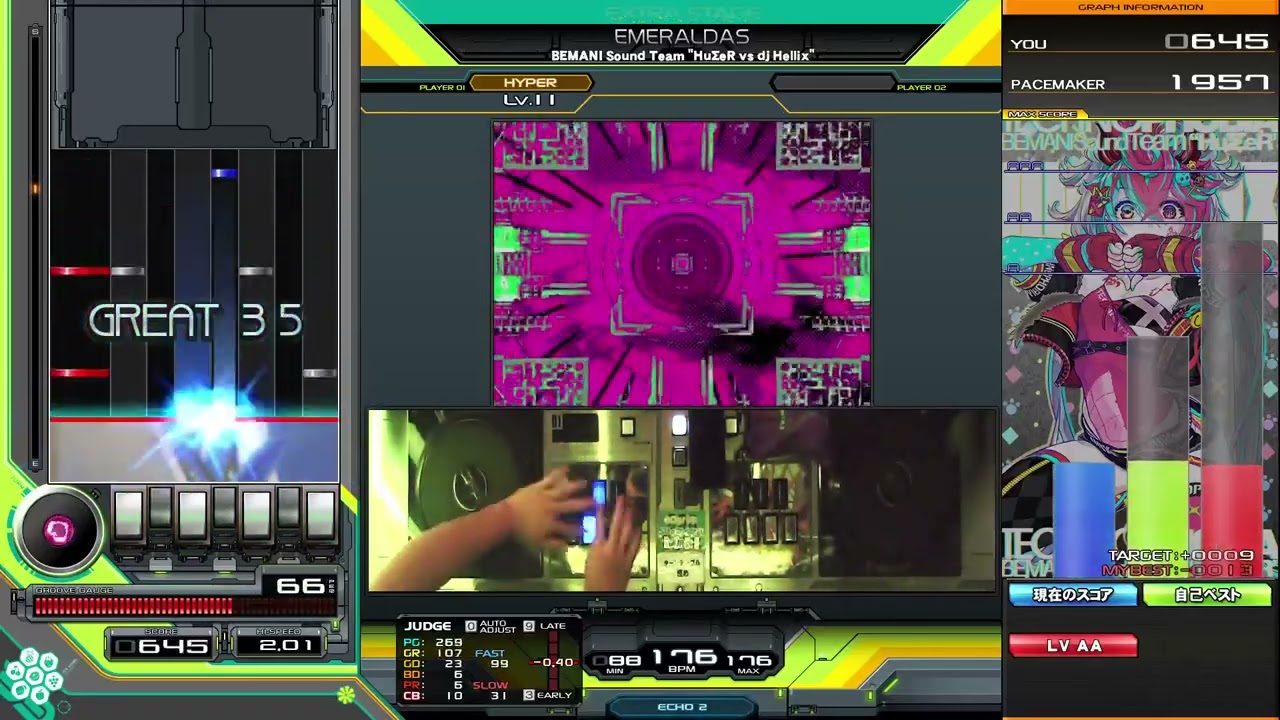
Task: Click the GREAT 35 combo judgment text
Action: coord(195,321)
